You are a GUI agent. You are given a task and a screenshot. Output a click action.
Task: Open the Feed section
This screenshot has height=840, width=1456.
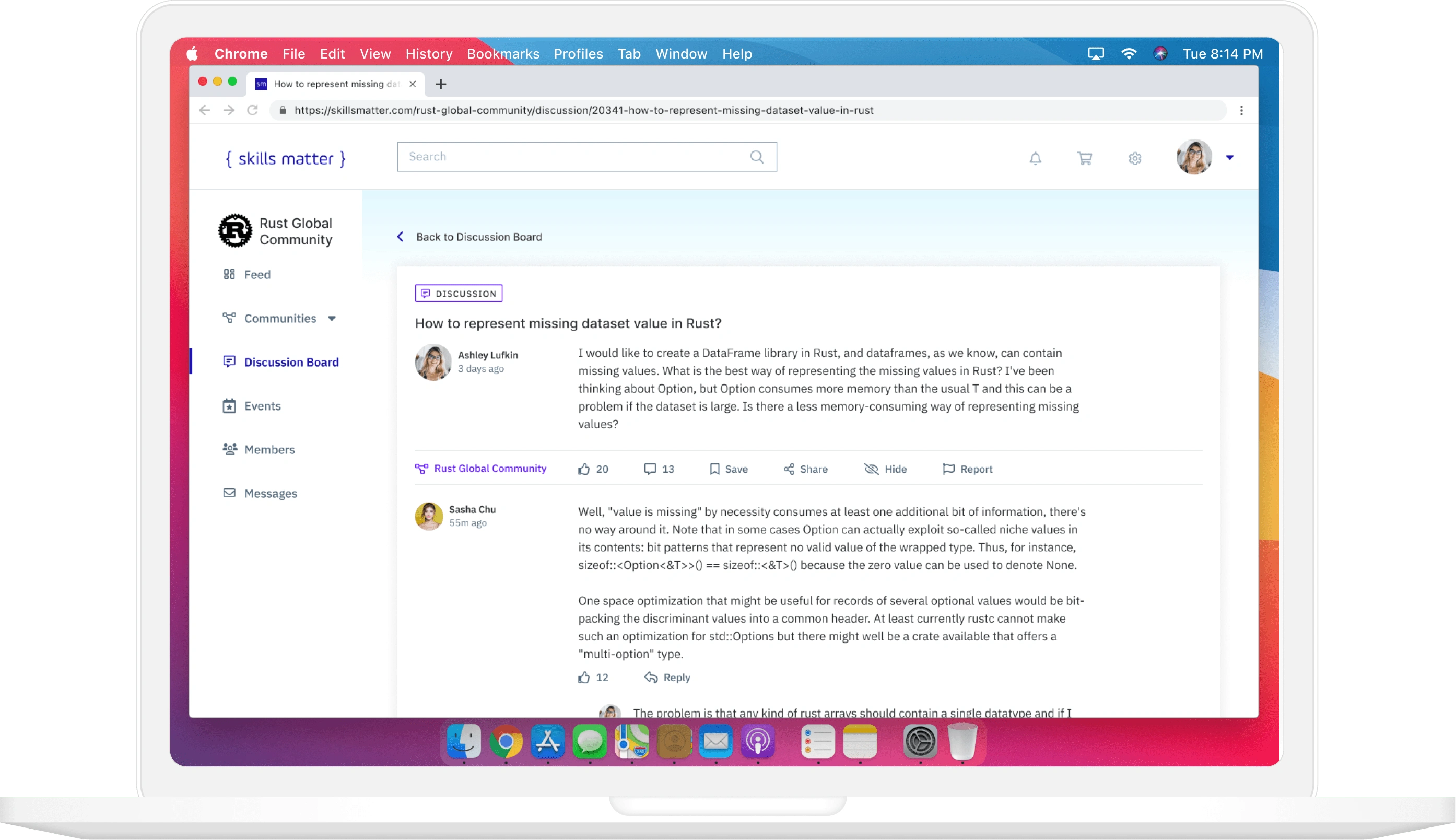[x=257, y=274]
